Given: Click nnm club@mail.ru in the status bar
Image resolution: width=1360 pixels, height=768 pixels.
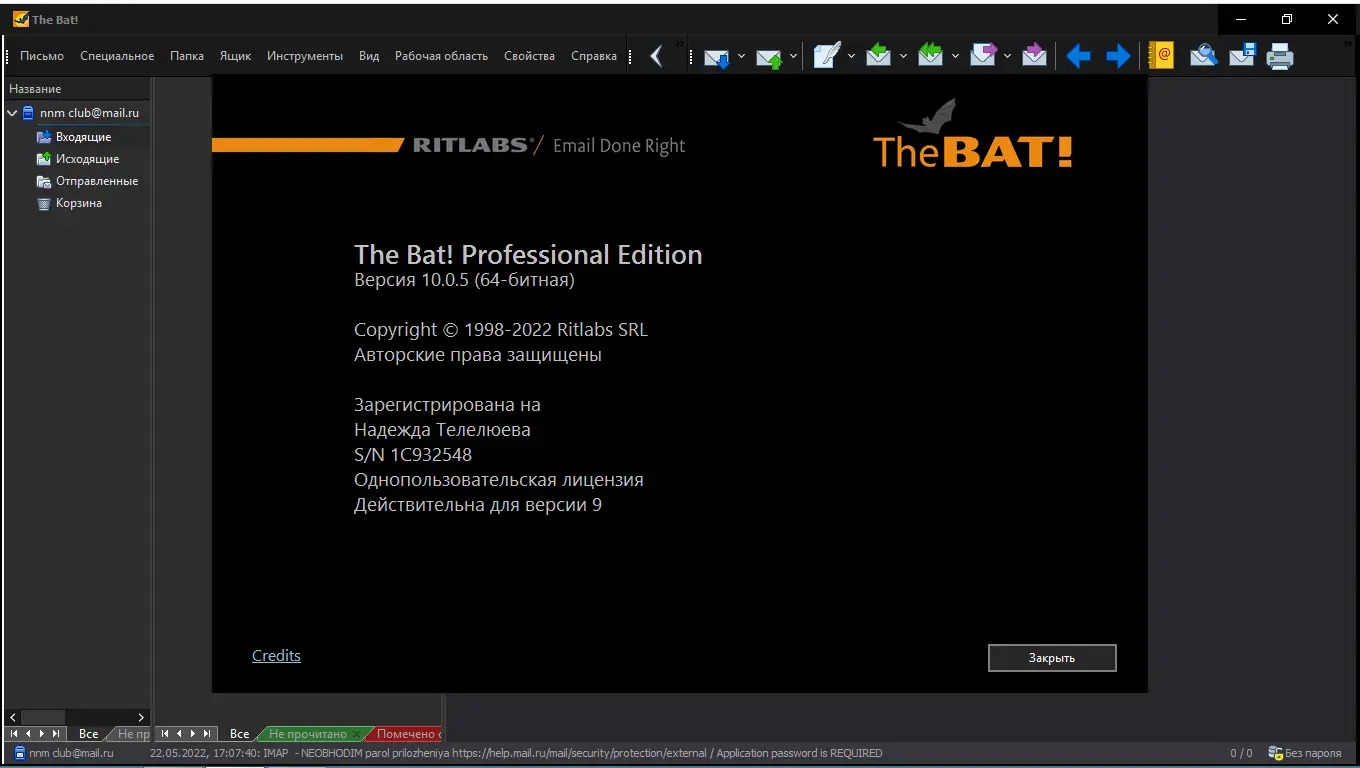Looking at the screenshot, I should pyautogui.click(x=71, y=753).
